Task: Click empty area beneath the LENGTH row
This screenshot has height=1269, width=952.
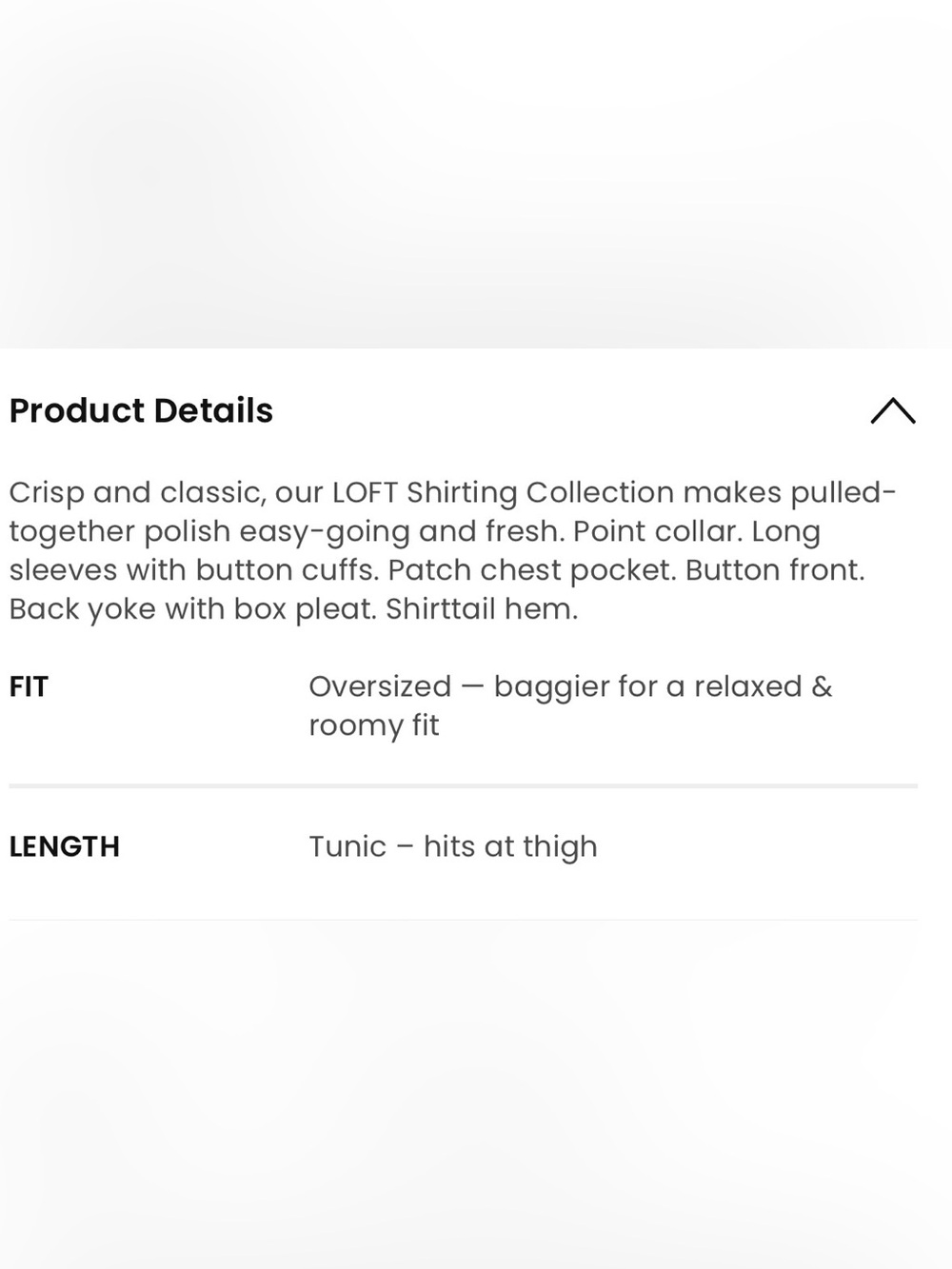Action: pos(476,1095)
